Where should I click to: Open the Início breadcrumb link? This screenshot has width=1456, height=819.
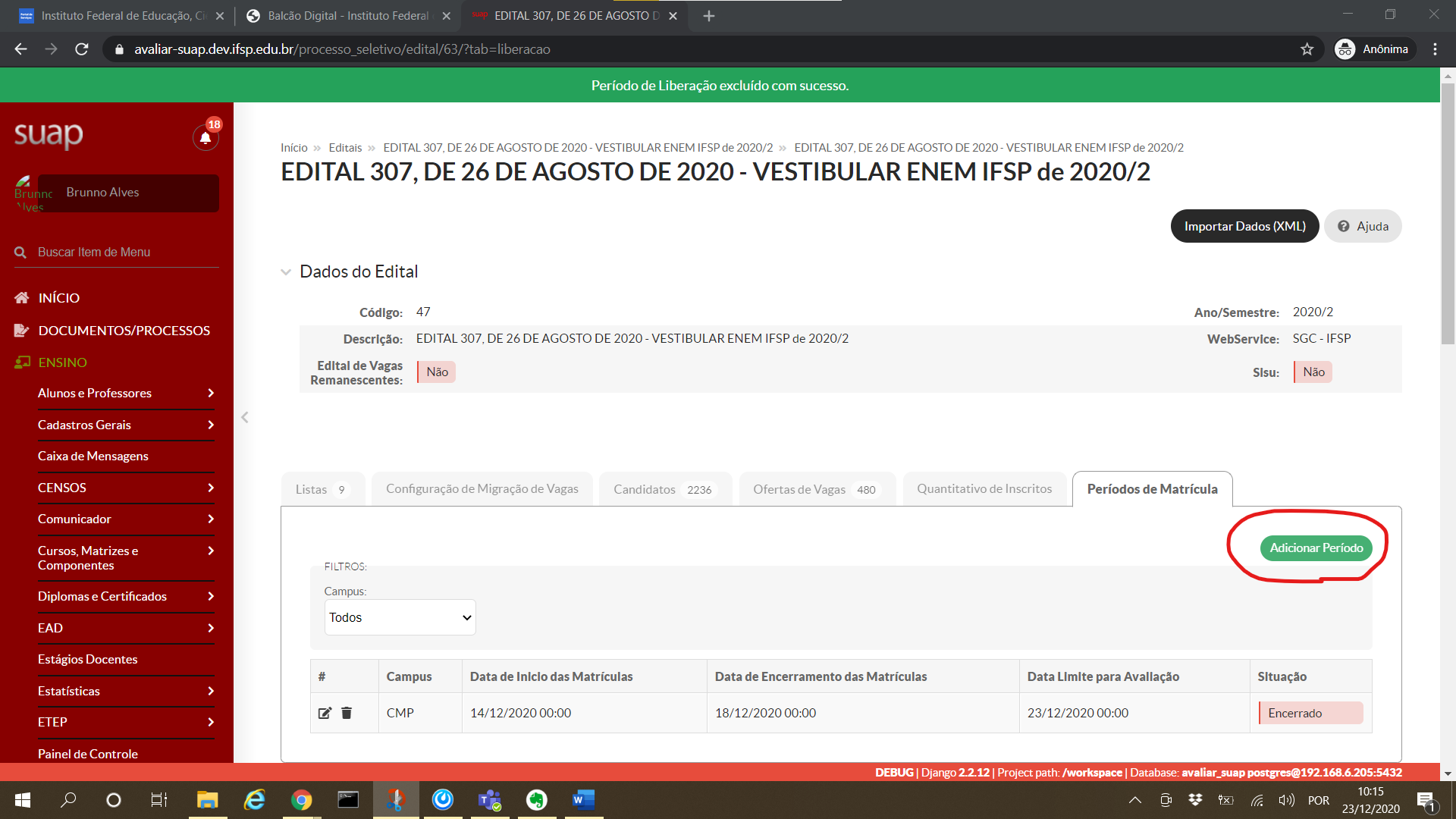[294, 148]
